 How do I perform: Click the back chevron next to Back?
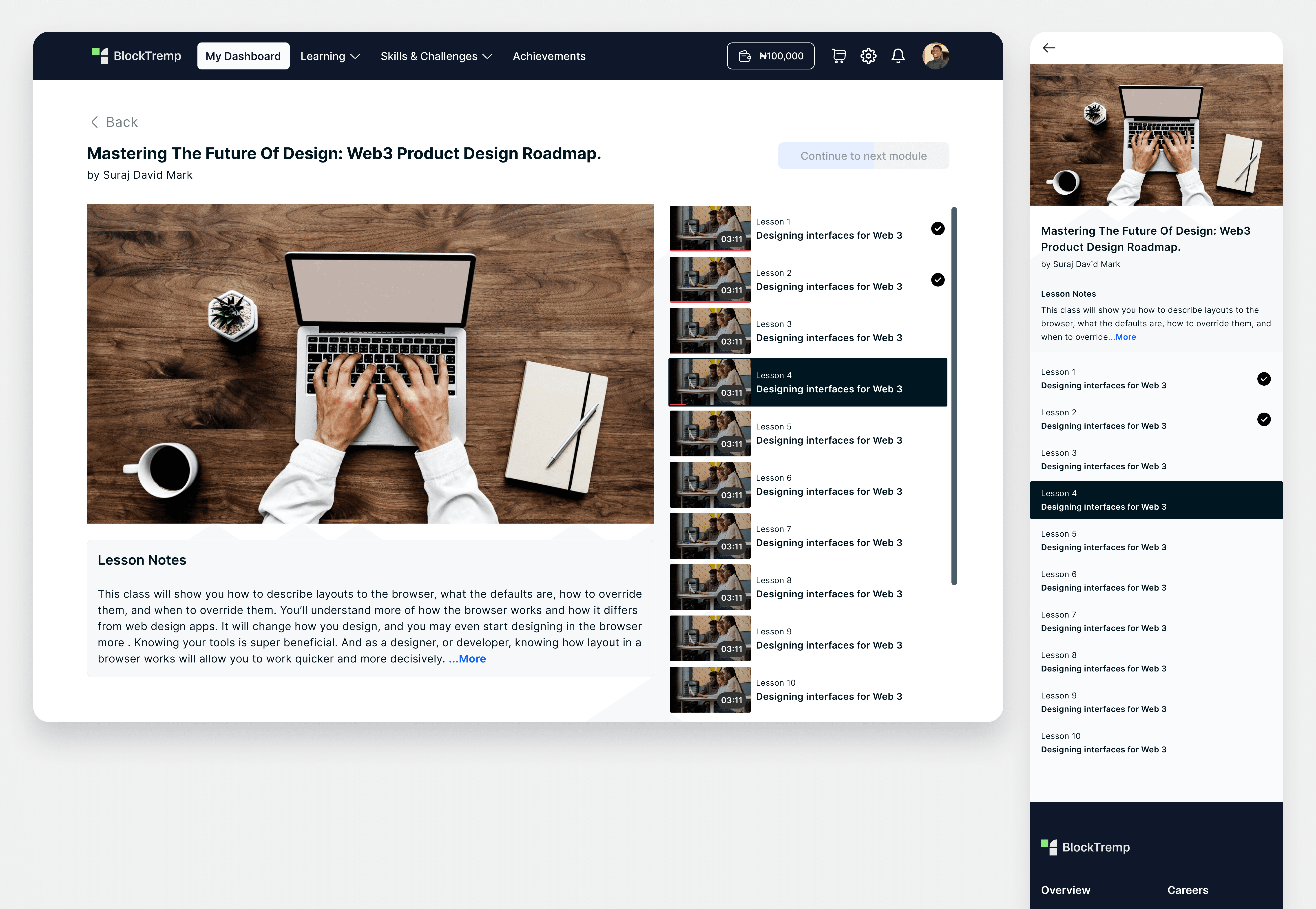(95, 122)
